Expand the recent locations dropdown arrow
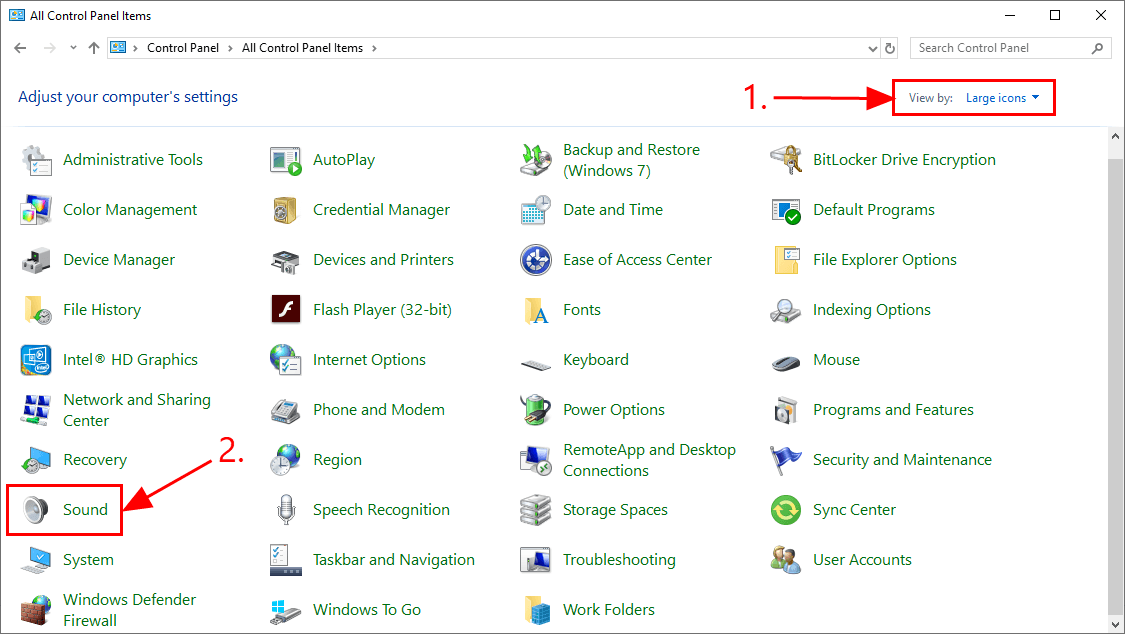The width and height of the screenshot is (1125, 634). tap(73, 48)
